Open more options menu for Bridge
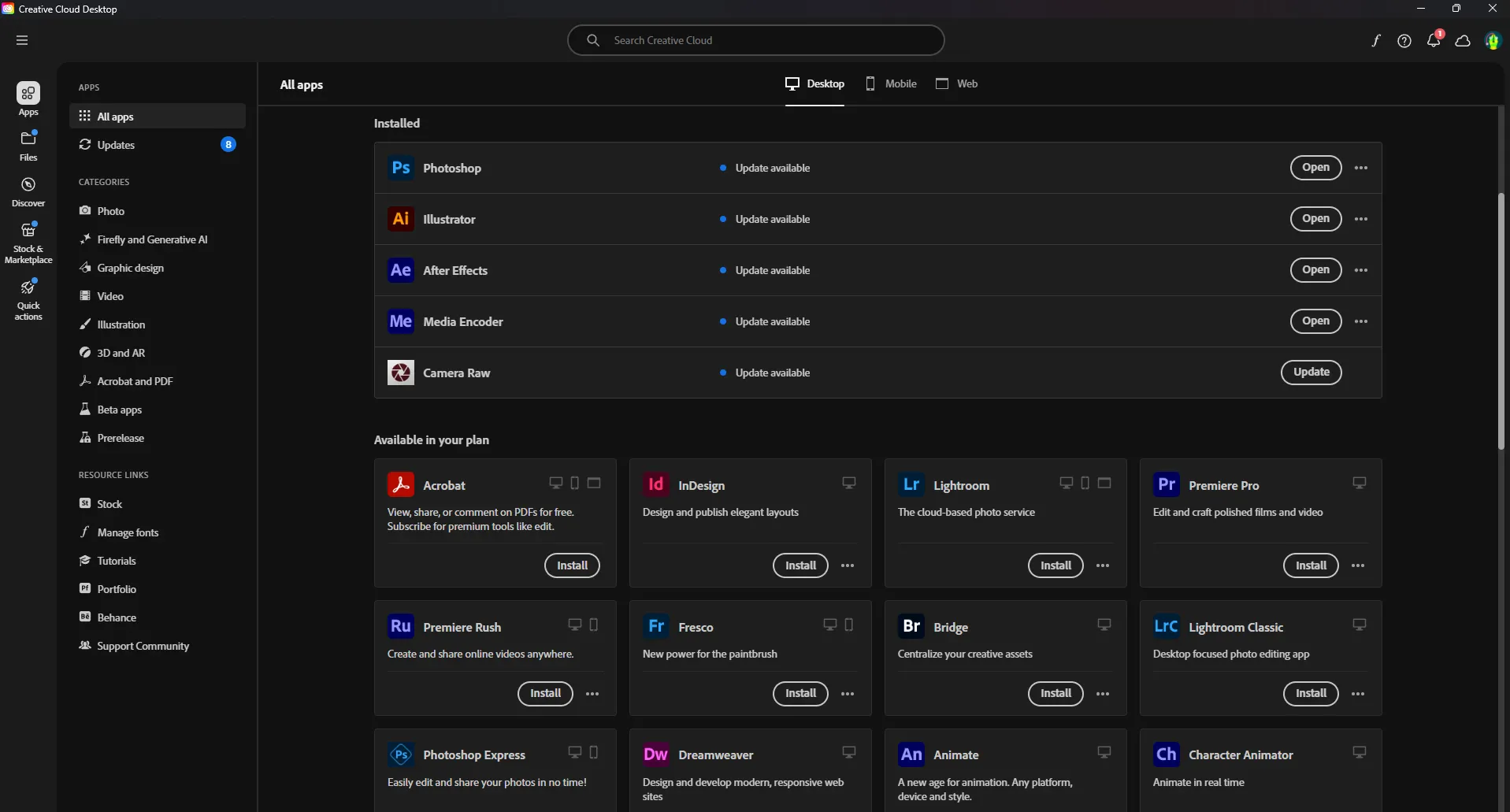Image resolution: width=1510 pixels, height=812 pixels. 1103,694
